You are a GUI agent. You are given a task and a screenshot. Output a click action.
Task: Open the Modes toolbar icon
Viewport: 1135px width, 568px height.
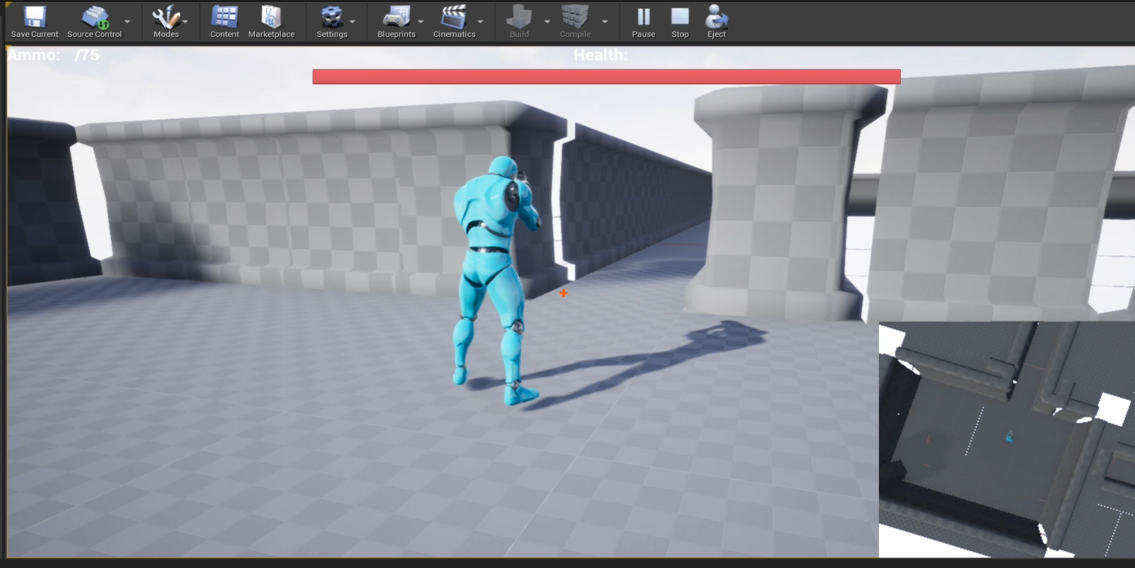coord(166,22)
